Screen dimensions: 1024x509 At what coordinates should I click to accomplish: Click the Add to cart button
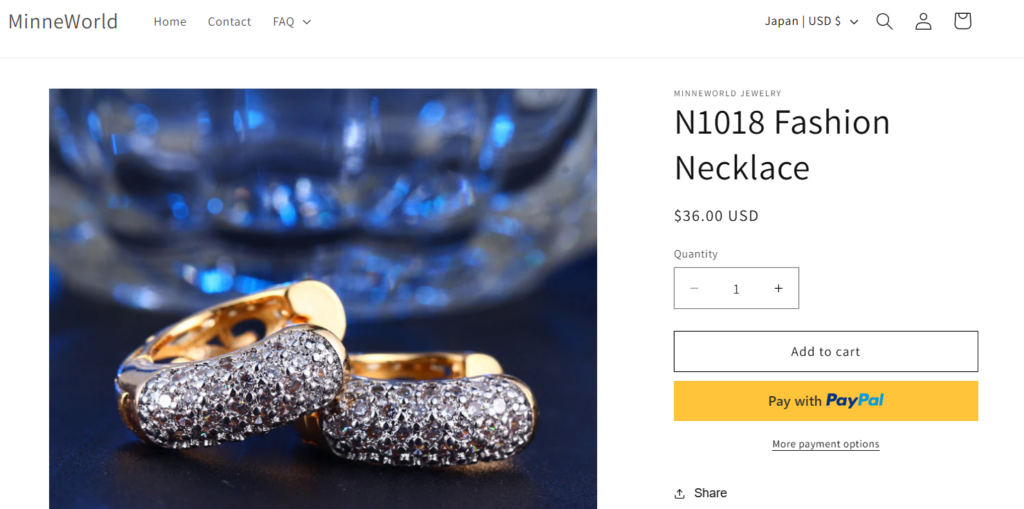pyautogui.click(x=825, y=352)
